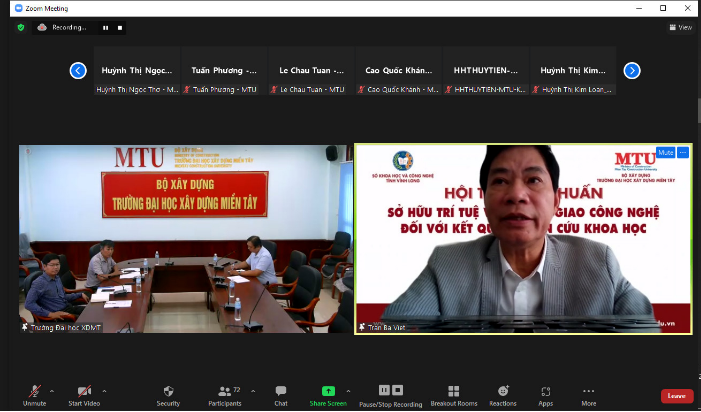The height and width of the screenshot is (412, 701).
Task: Click pin icon on Trường Đại học XDMT label
Action: coord(25,328)
